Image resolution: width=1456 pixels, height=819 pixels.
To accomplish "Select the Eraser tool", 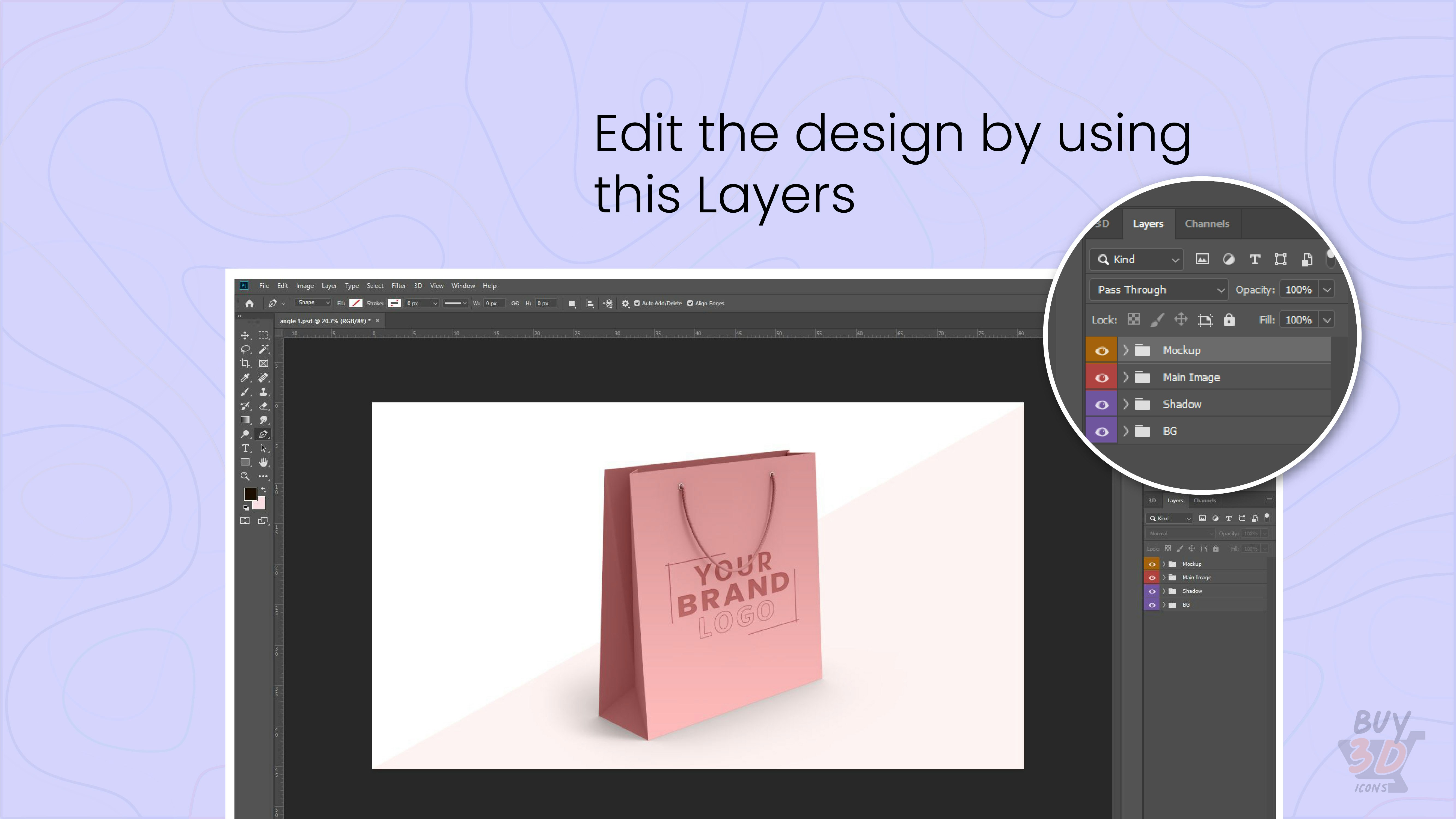I will [x=263, y=406].
